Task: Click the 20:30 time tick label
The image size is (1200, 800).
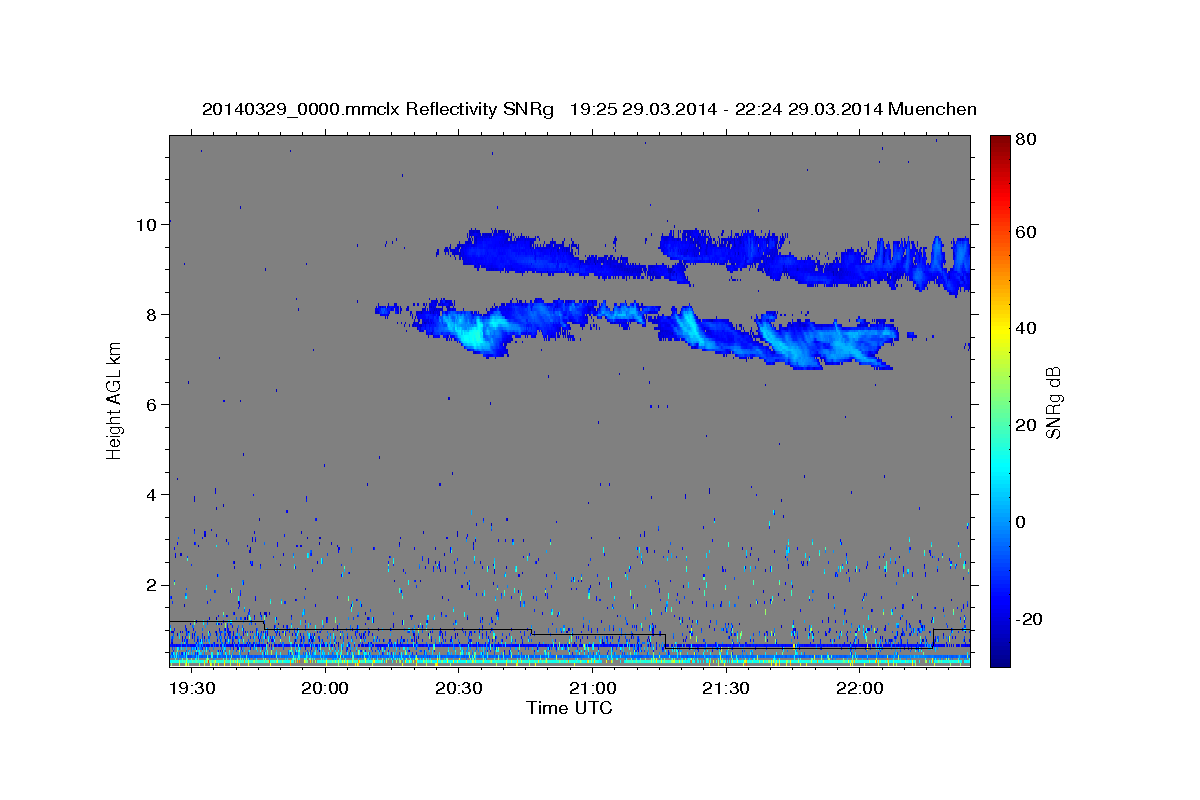Action: coord(458,689)
